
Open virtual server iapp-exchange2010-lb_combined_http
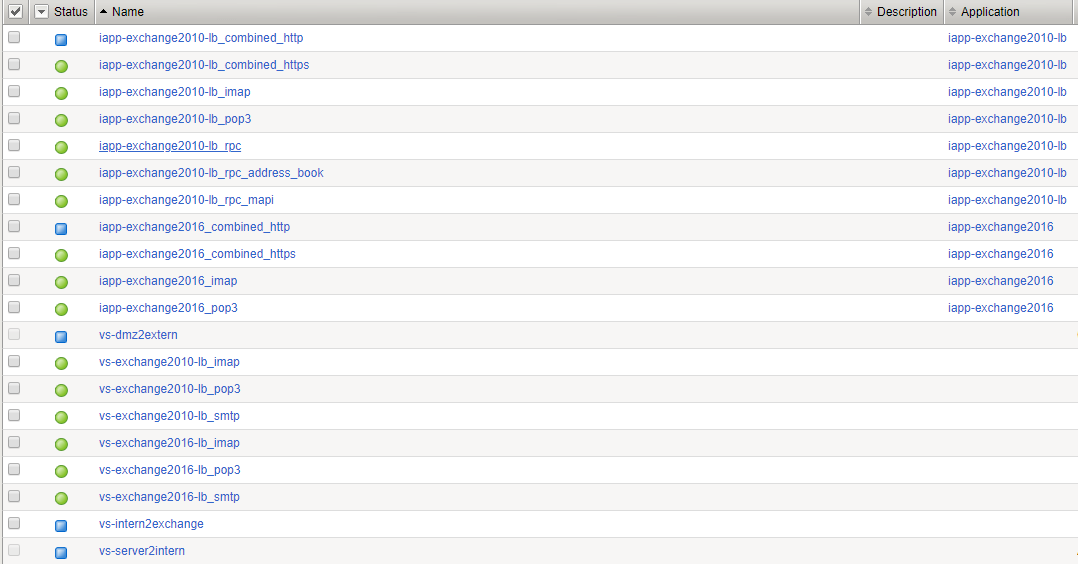pos(201,38)
